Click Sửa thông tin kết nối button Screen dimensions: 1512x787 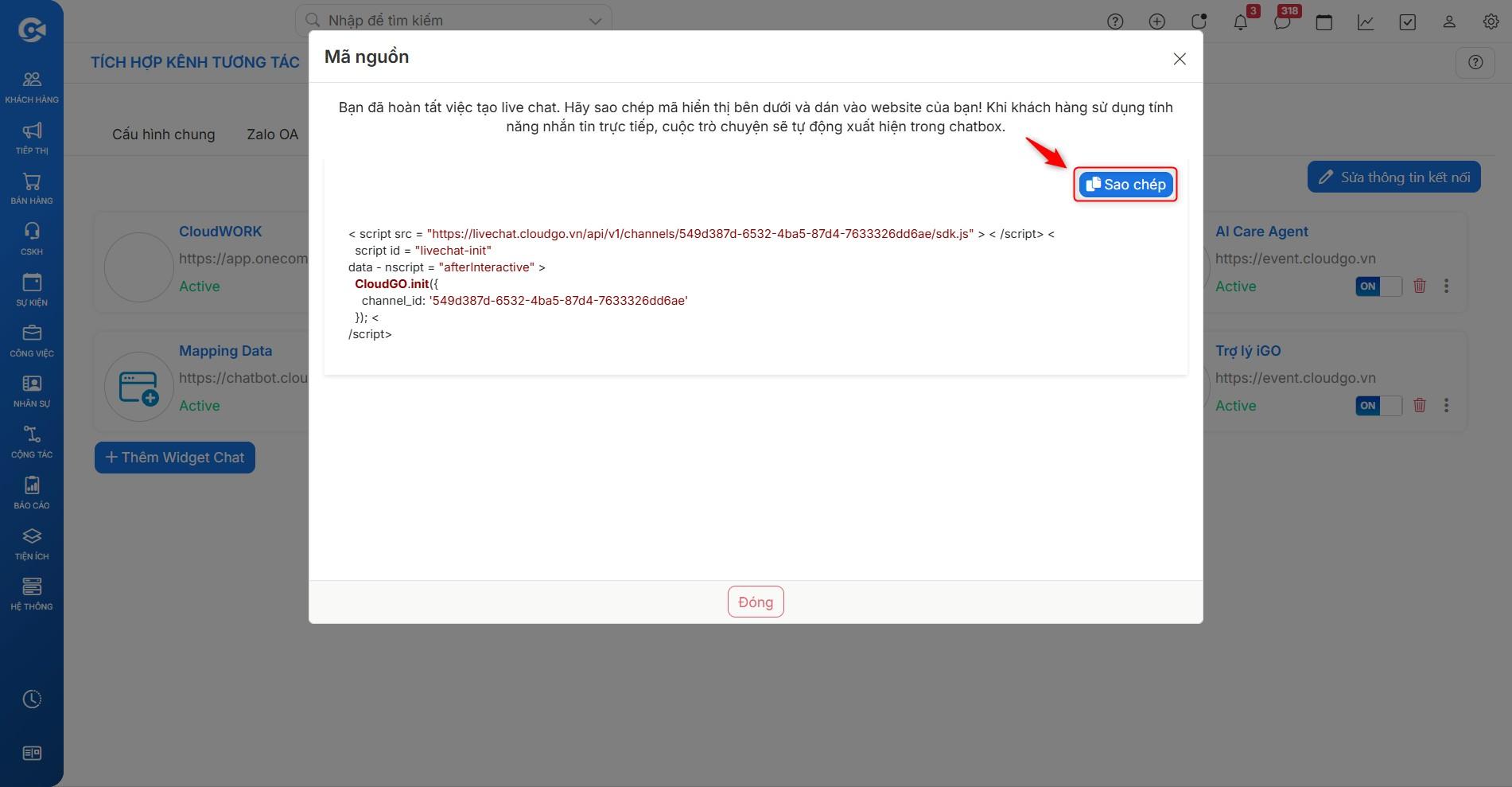tap(1394, 177)
